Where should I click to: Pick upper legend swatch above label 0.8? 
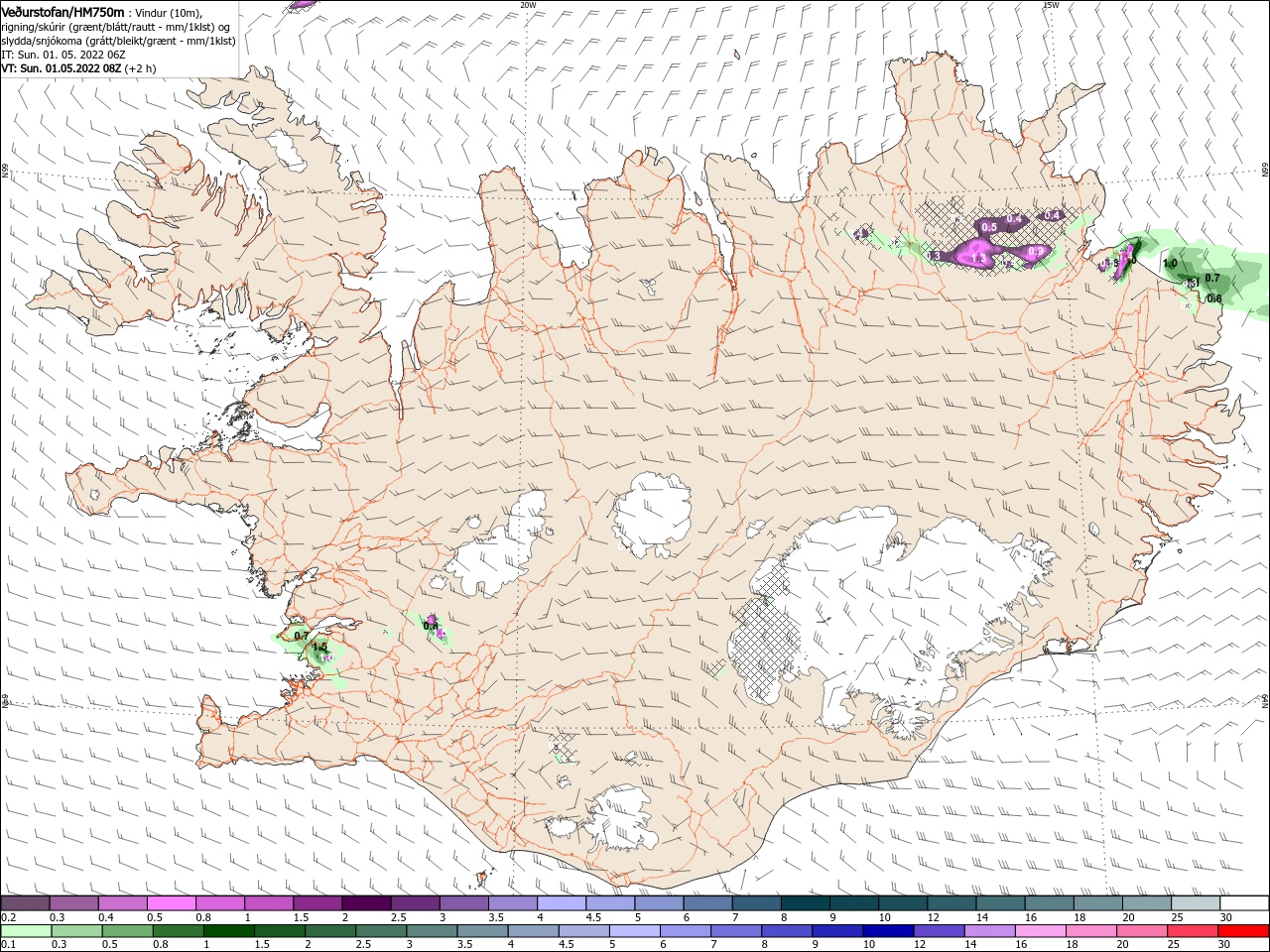(x=219, y=903)
